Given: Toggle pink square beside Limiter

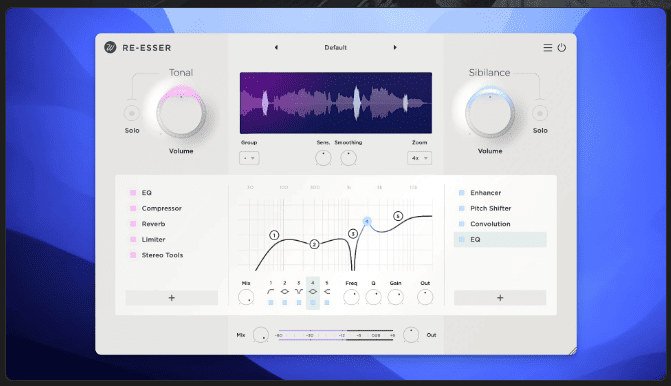Looking at the screenshot, I should pyautogui.click(x=133, y=240).
